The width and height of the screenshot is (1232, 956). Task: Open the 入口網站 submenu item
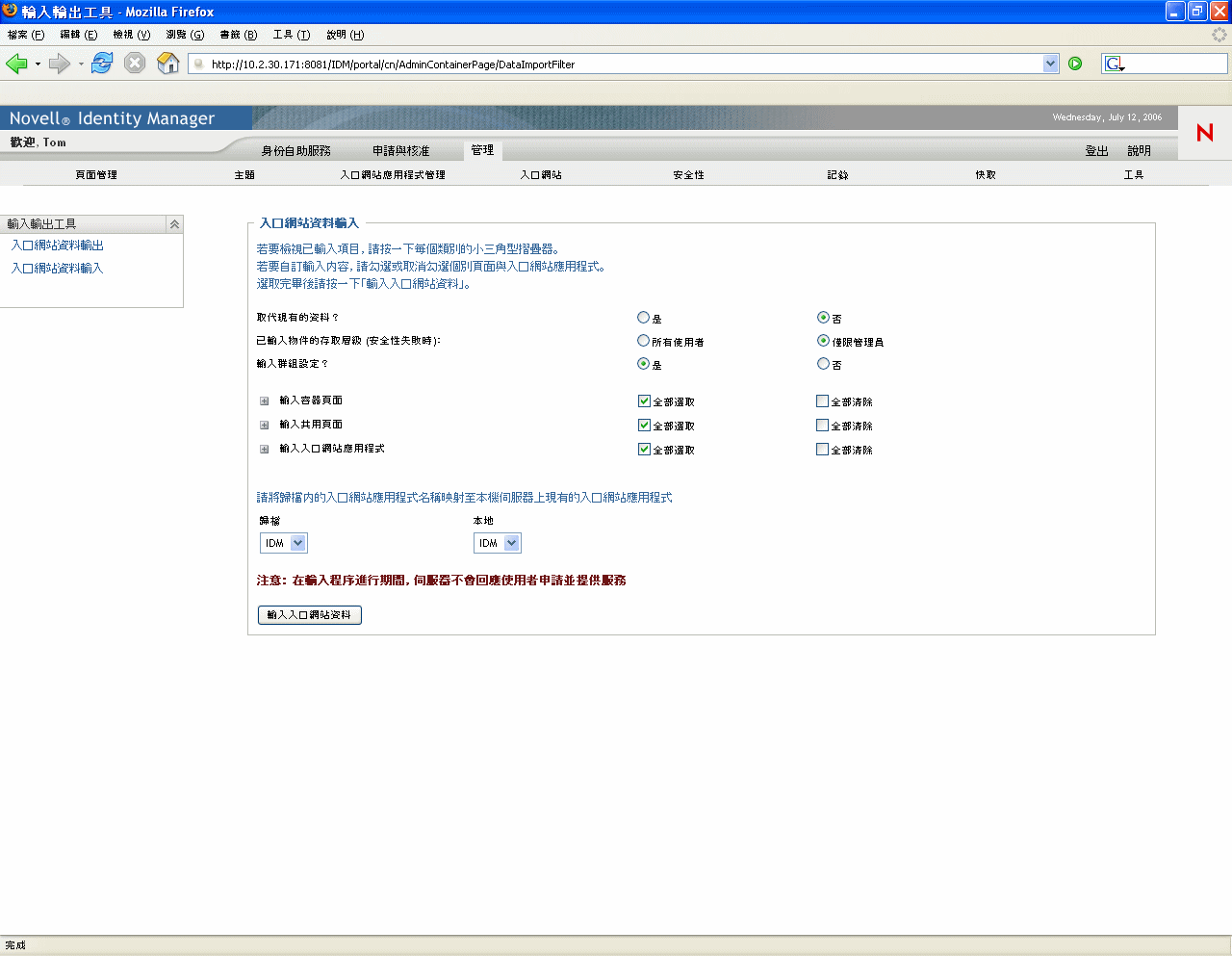tap(541, 175)
